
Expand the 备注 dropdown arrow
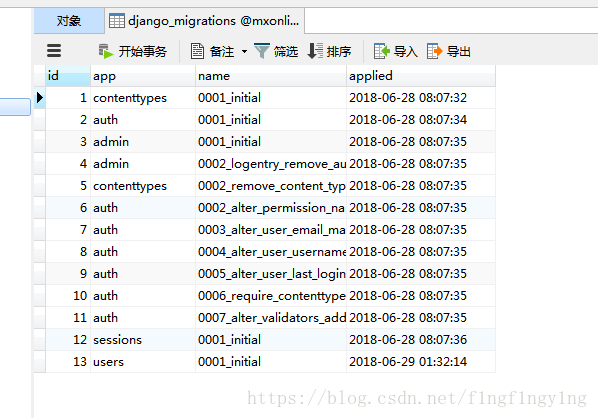coord(244,51)
